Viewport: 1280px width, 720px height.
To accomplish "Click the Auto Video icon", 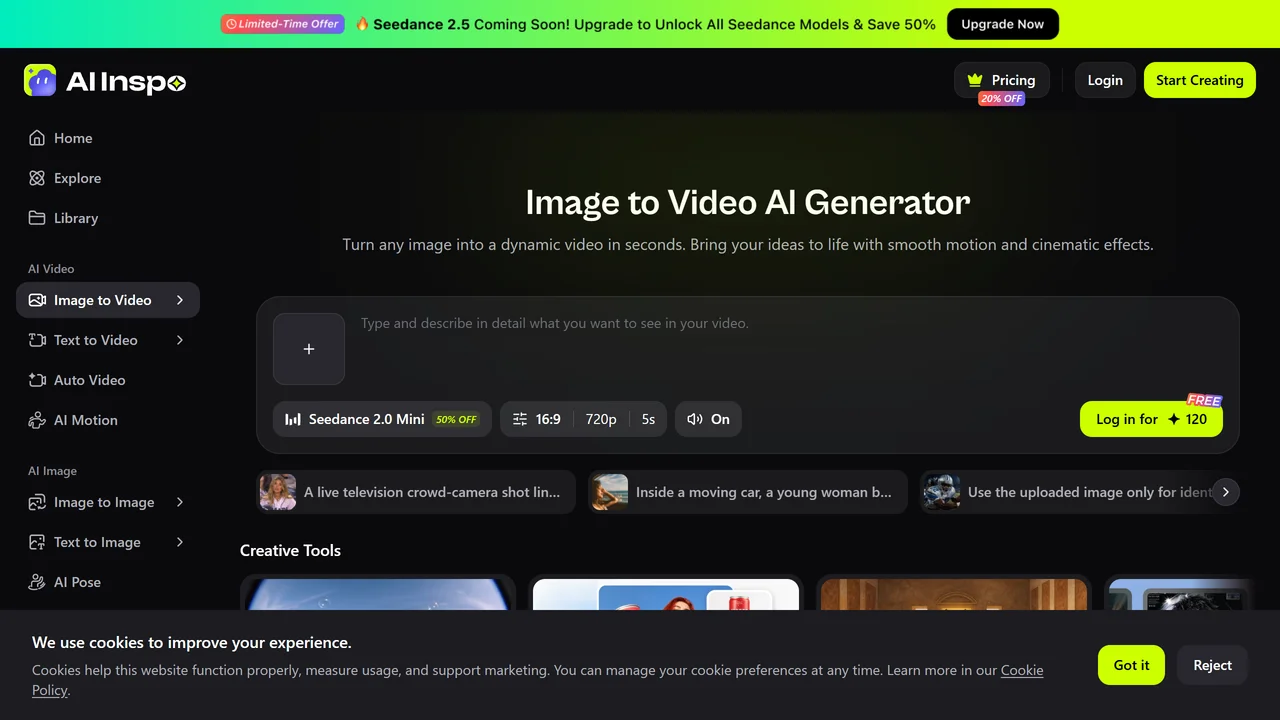I will tap(37, 380).
